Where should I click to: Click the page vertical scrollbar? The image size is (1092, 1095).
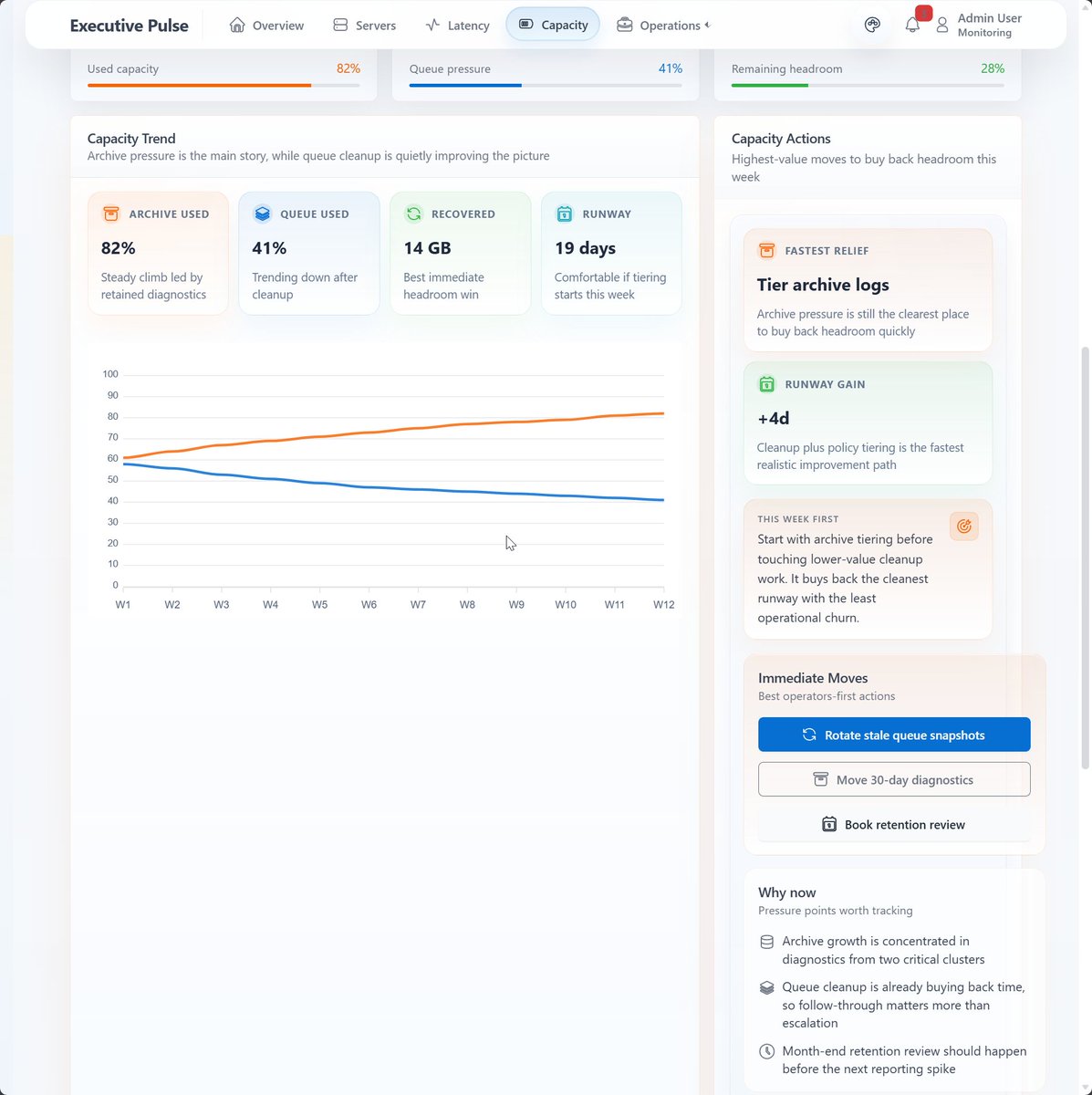(x=1085, y=557)
